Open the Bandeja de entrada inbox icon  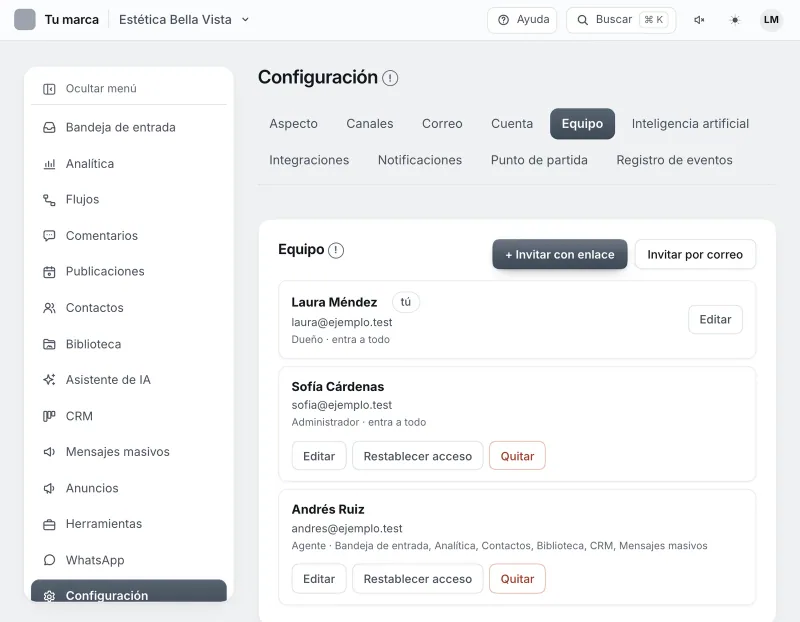[49, 128]
